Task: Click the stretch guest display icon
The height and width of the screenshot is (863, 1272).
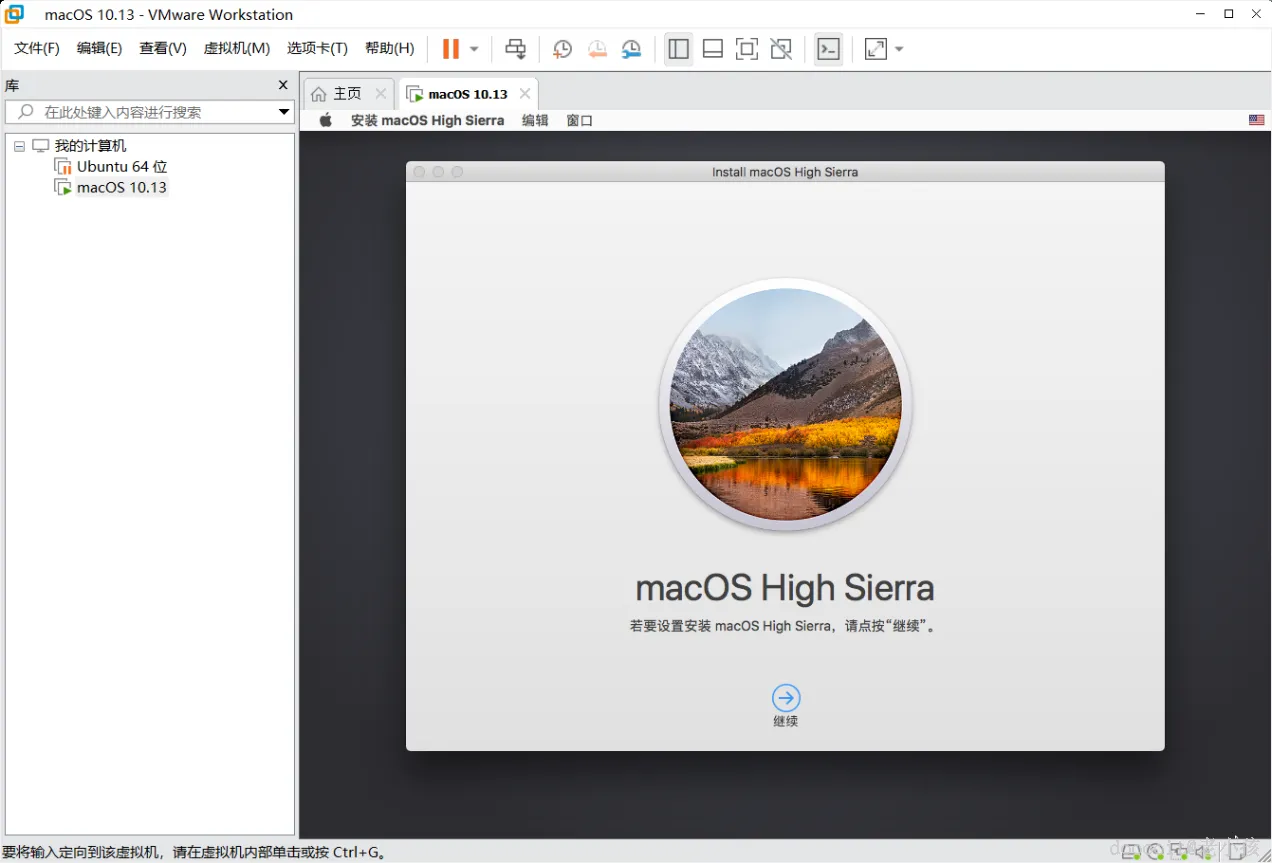Action: click(876, 49)
